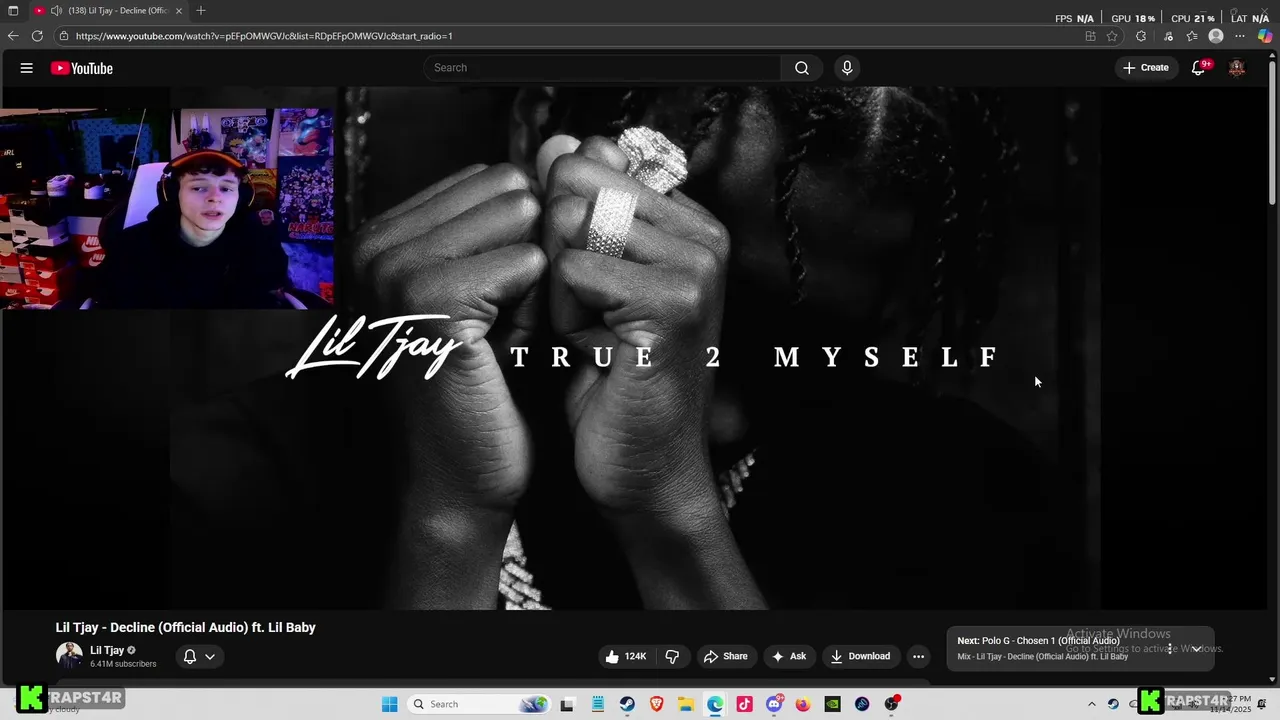
Task: Open Windows Start menu
Action: [x=390, y=704]
